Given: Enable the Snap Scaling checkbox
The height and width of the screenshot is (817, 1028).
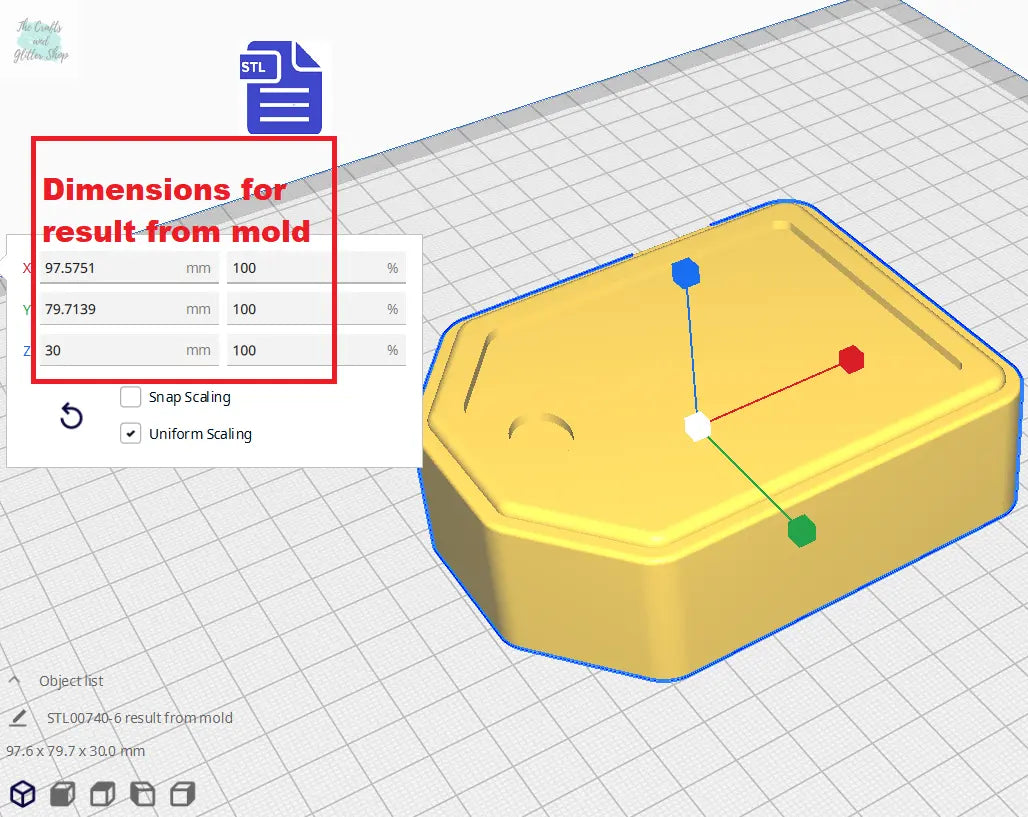Looking at the screenshot, I should coord(131,397).
